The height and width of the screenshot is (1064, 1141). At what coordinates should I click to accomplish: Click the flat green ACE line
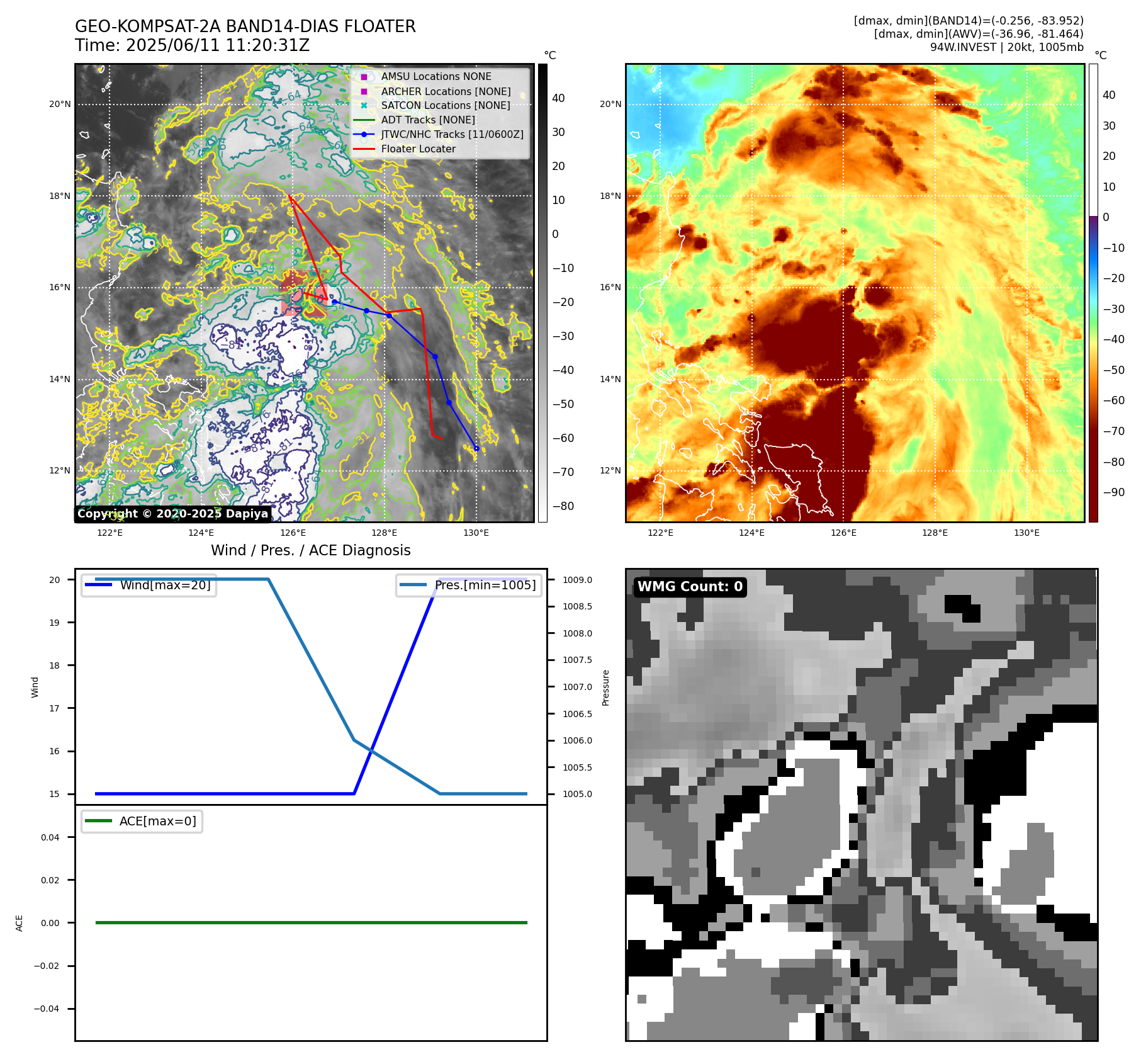311,923
